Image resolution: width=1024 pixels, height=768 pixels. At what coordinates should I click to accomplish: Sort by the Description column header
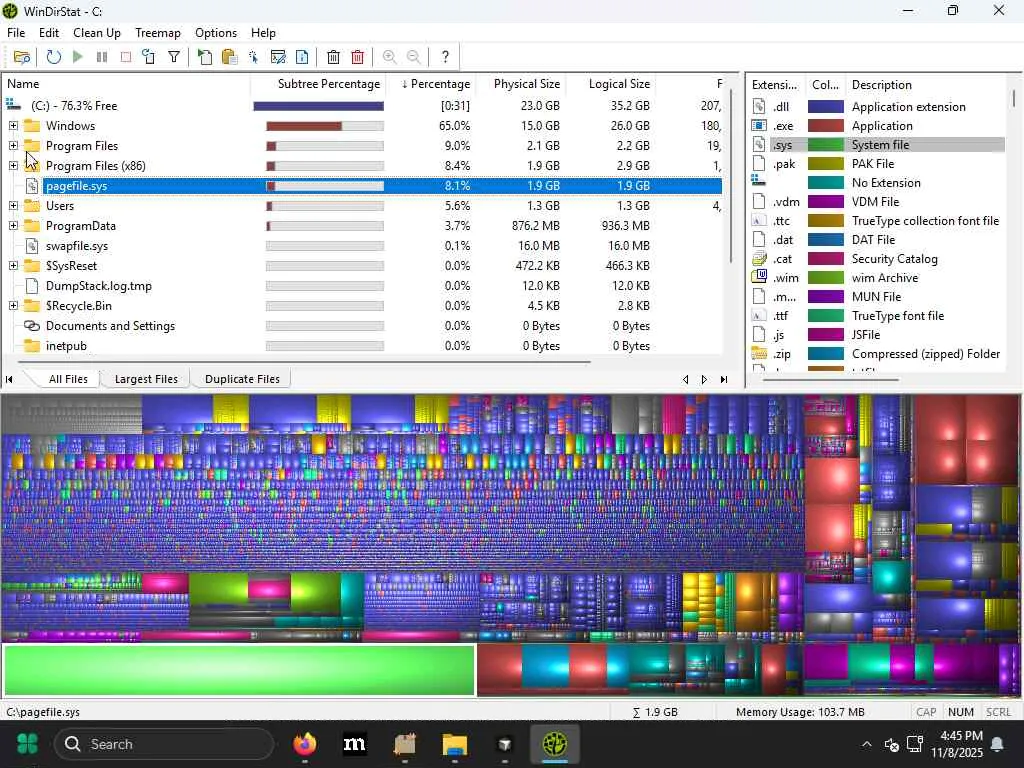coord(925,85)
